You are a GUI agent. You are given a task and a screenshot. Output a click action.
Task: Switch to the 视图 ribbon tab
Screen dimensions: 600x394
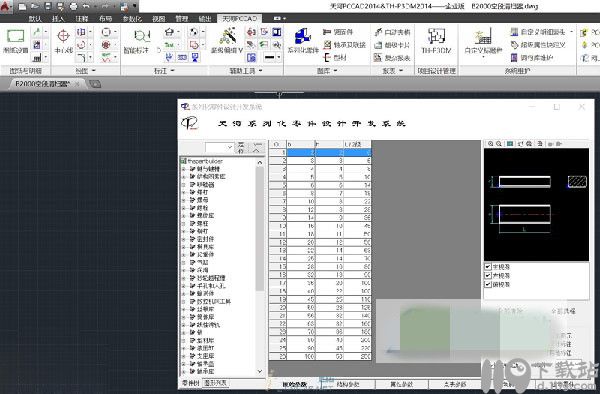pos(158,18)
